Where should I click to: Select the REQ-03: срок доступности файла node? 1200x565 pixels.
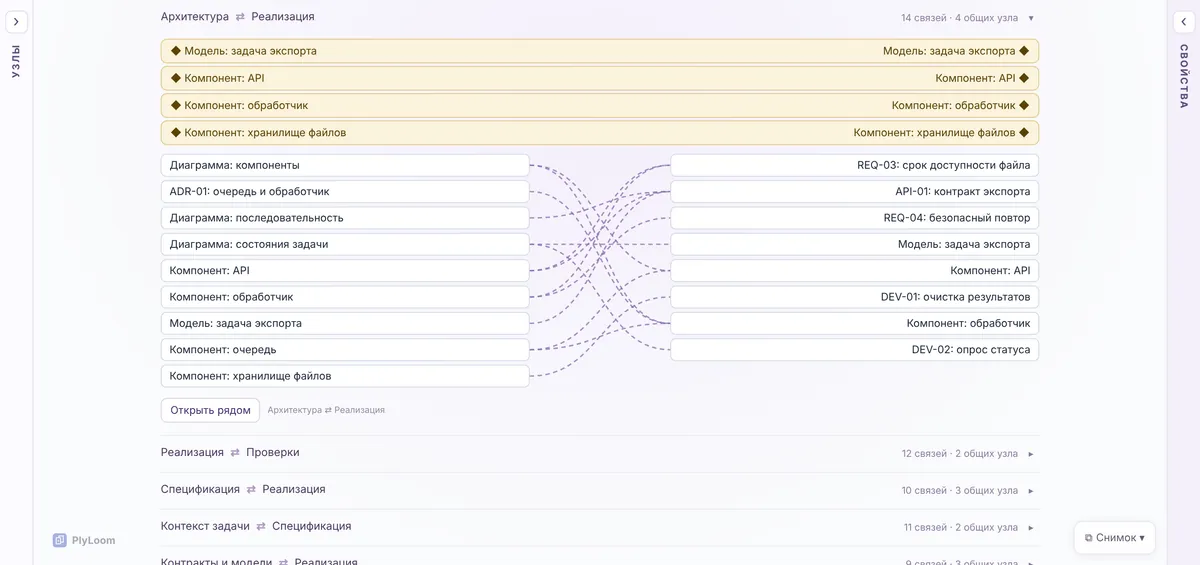(855, 165)
